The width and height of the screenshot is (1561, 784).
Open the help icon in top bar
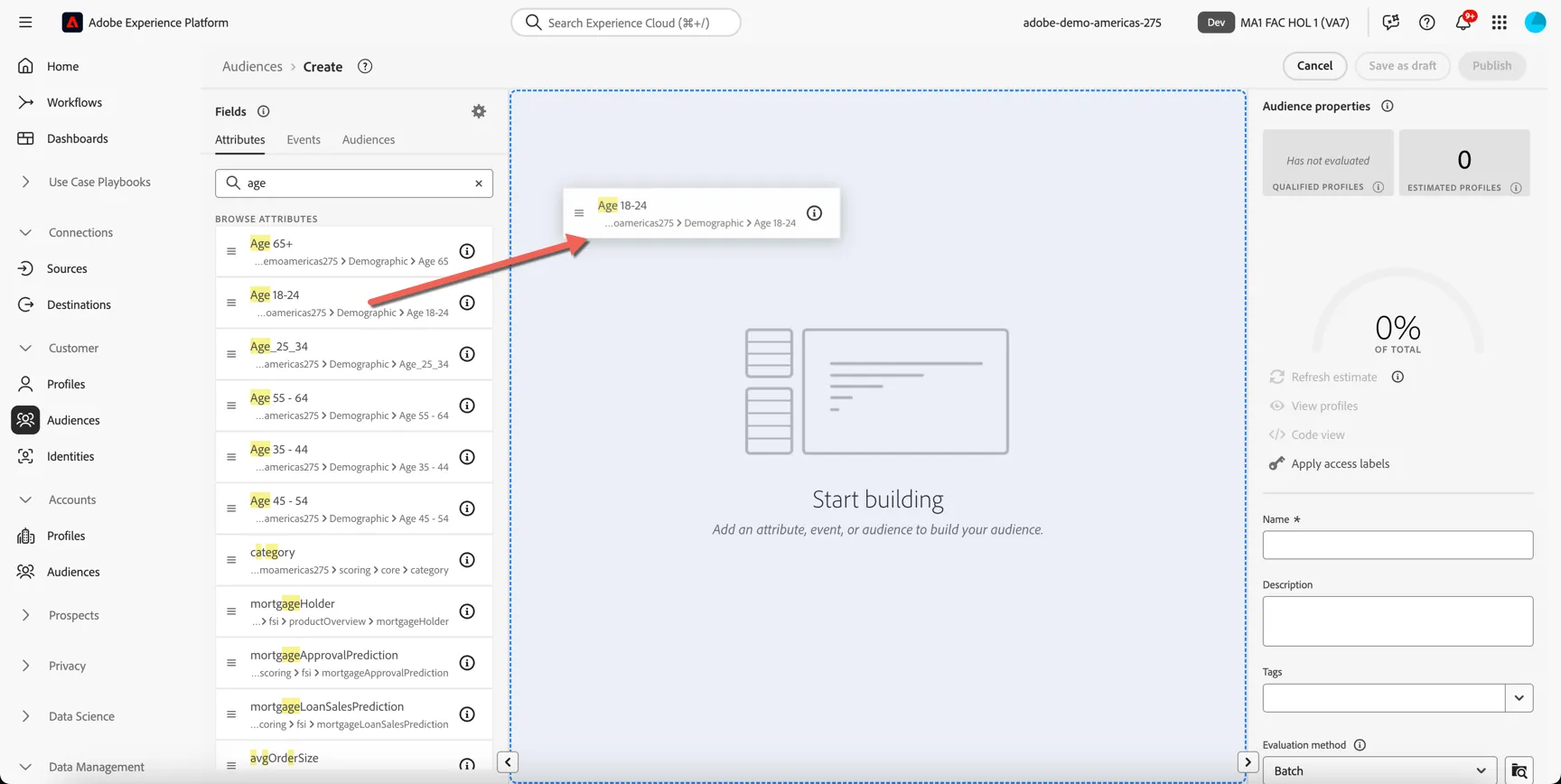click(1426, 23)
